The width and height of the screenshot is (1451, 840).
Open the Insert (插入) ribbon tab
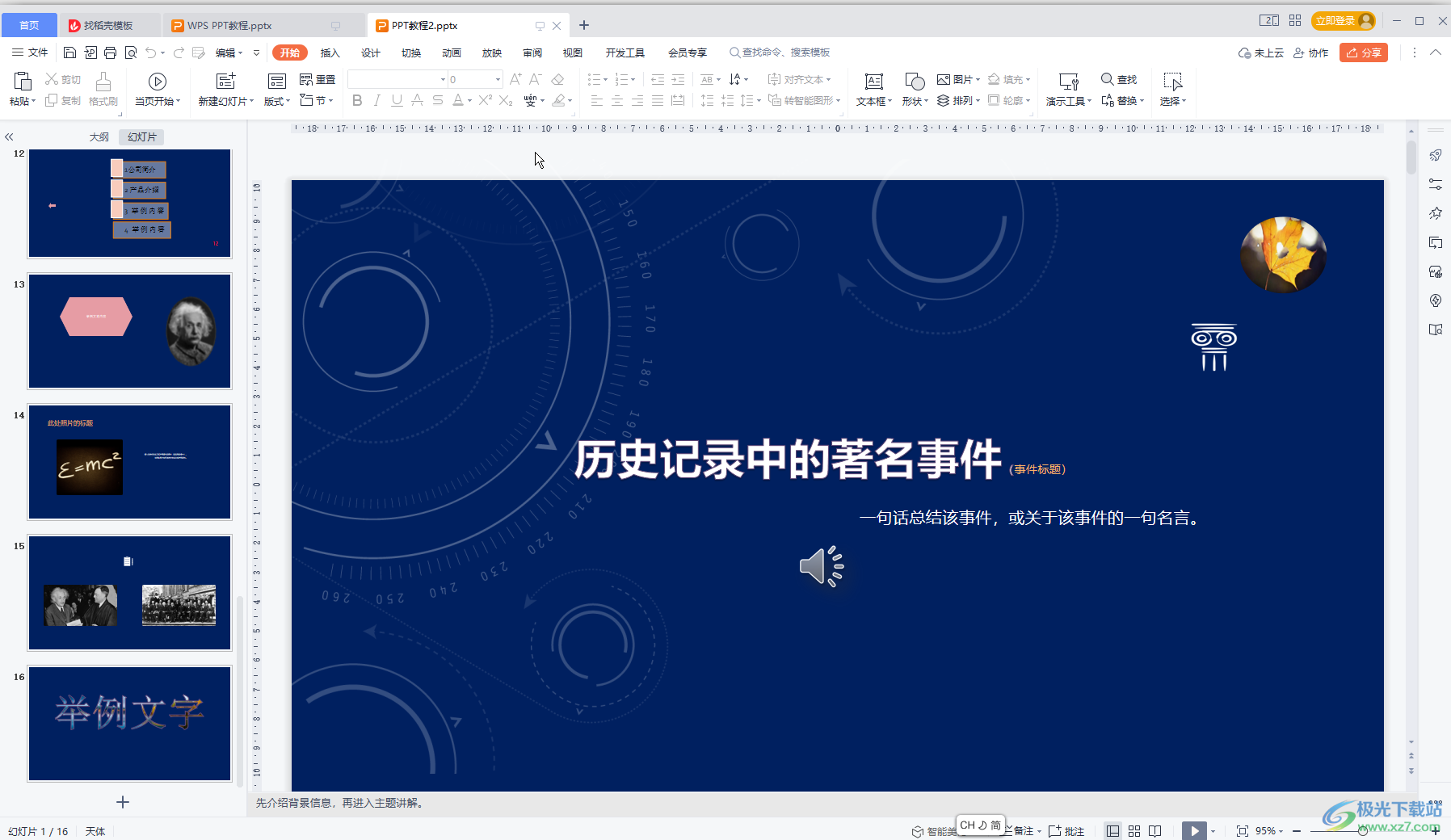coord(330,52)
